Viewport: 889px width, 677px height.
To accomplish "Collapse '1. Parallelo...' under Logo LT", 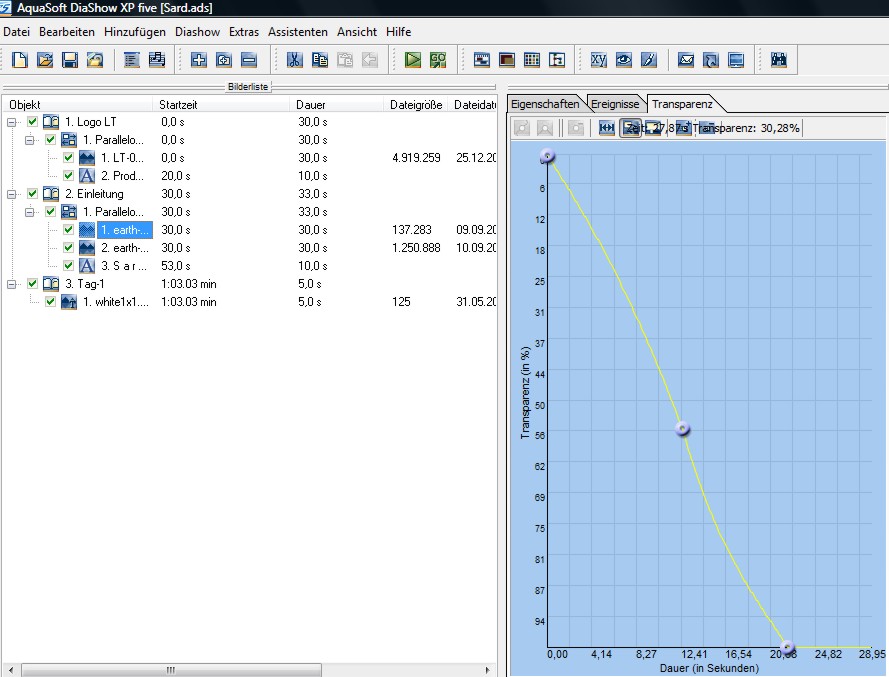I will (31, 140).
